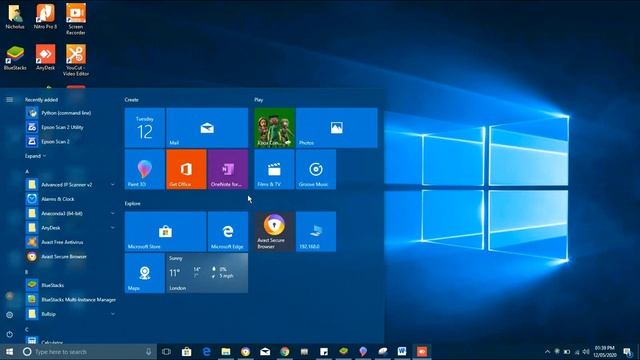This screenshot has height=360, width=640.
Task: Open the Microsoft Store tile
Action: point(165,231)
